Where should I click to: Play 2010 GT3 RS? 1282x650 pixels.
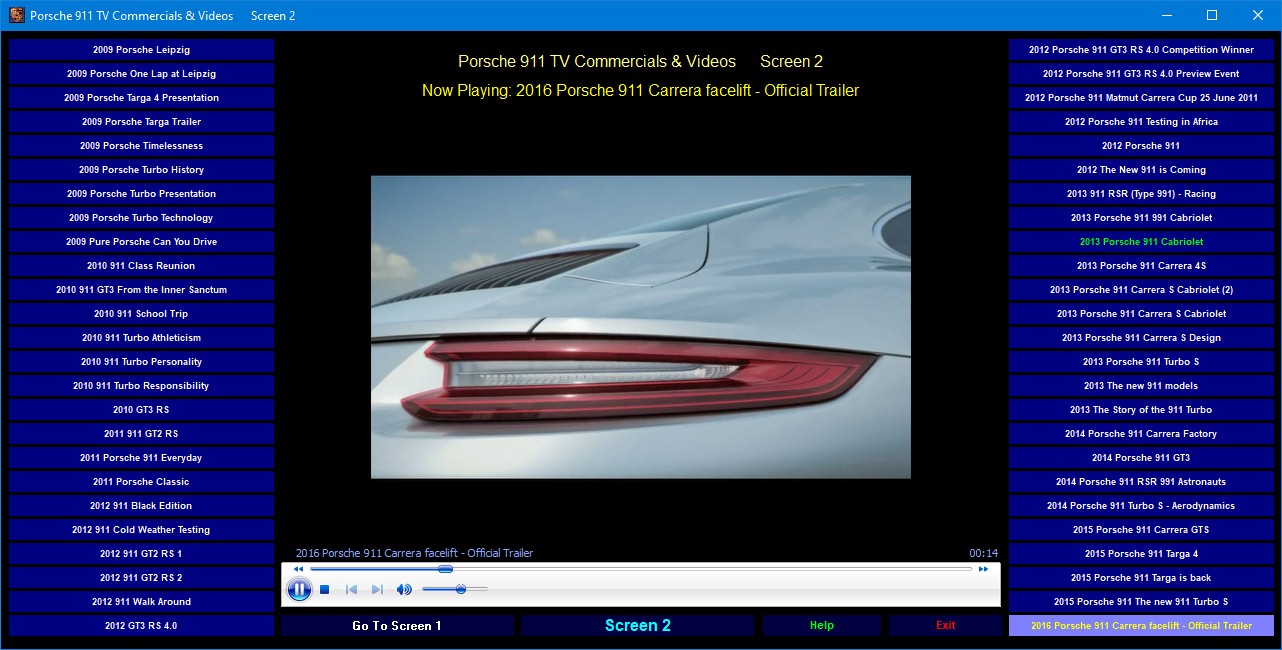point(141,410)
